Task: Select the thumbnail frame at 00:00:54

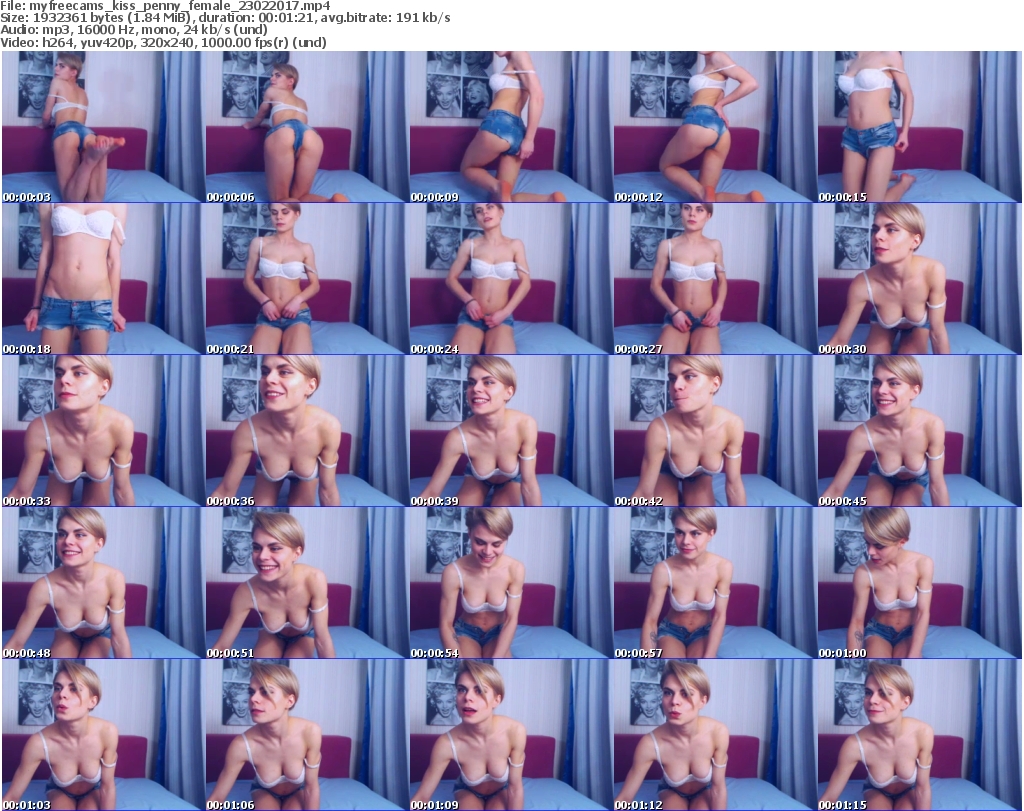Action: (510, 583)
